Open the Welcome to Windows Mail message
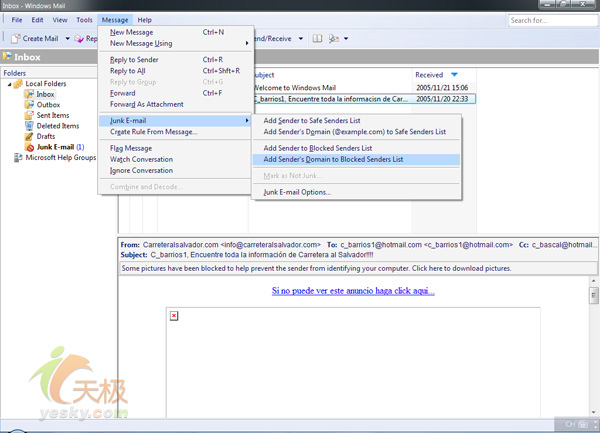This screenshot has width=600, height=433. (364, 88)
